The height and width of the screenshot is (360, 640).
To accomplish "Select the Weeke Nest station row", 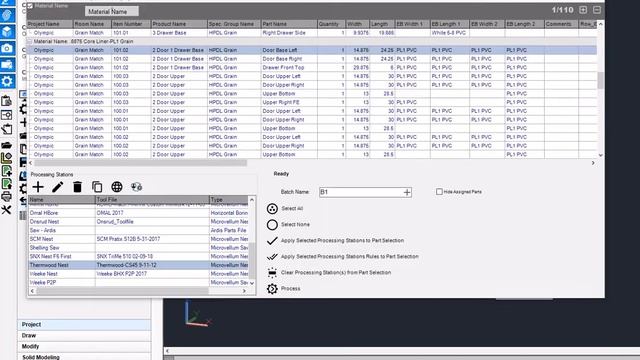I will point(138,274).
